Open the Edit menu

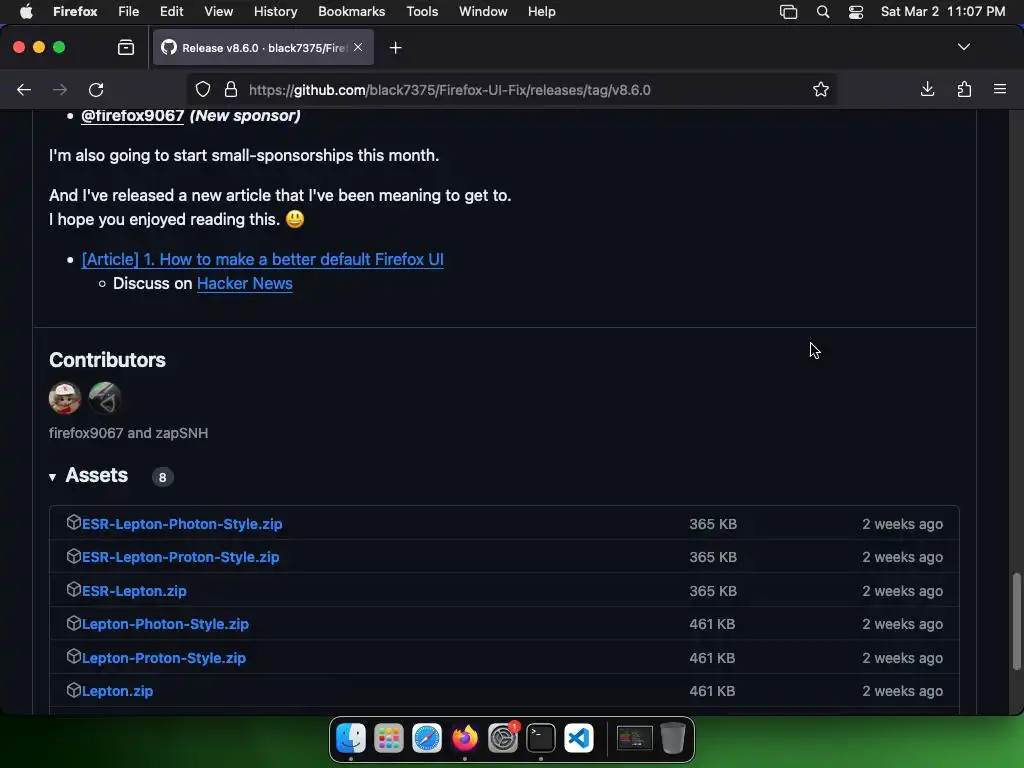point(171,12)
